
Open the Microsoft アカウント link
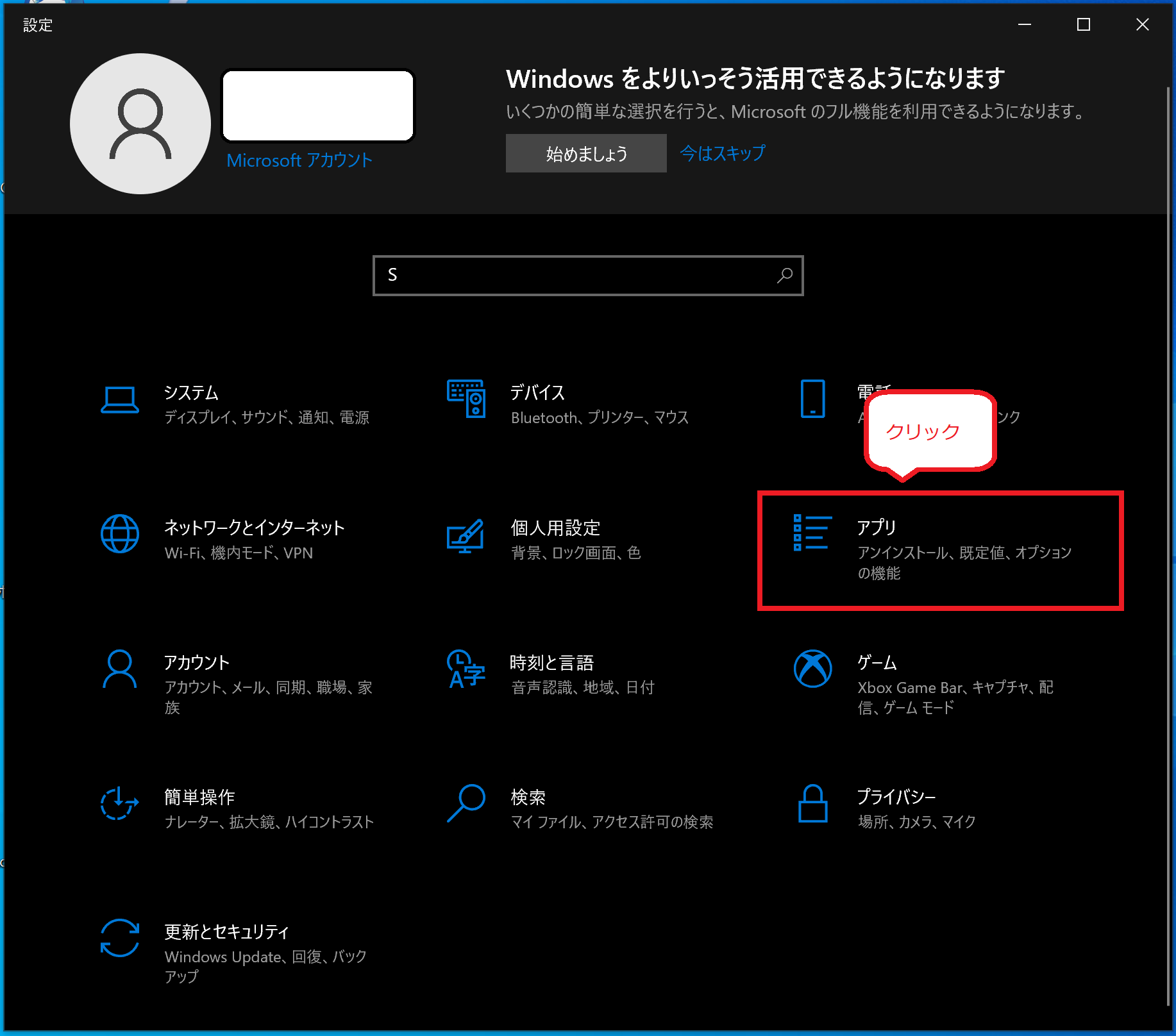299,160
